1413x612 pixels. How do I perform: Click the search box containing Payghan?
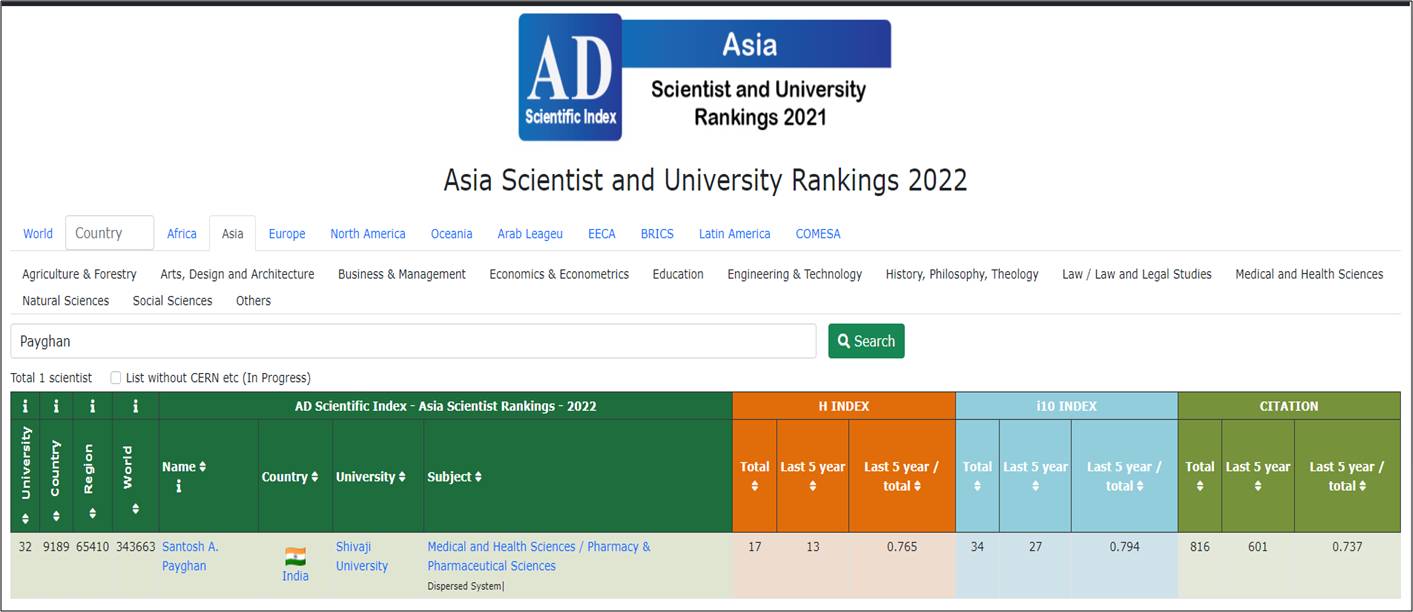point(413,341)
